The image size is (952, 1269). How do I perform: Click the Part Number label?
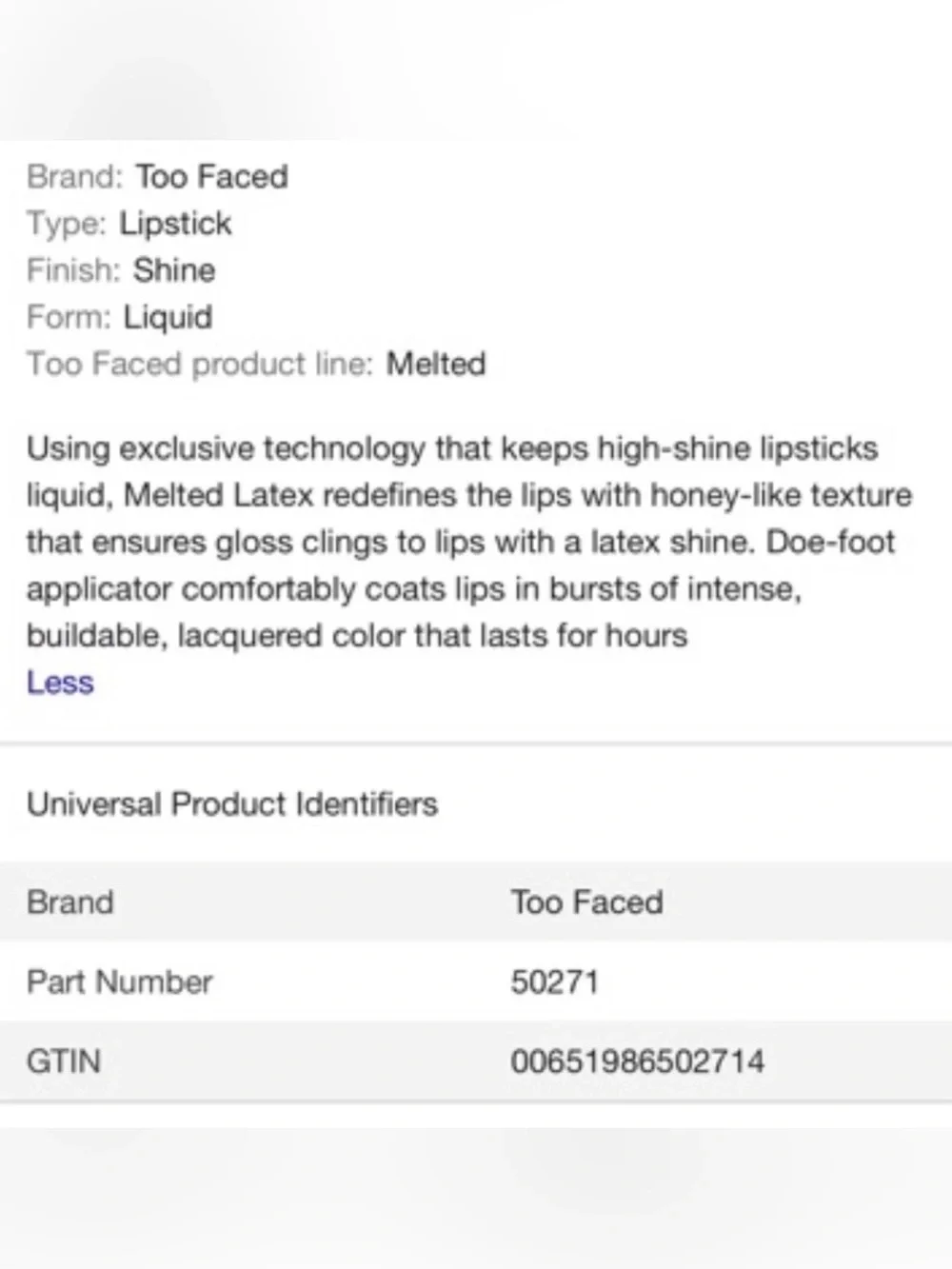tap(120, 981)
